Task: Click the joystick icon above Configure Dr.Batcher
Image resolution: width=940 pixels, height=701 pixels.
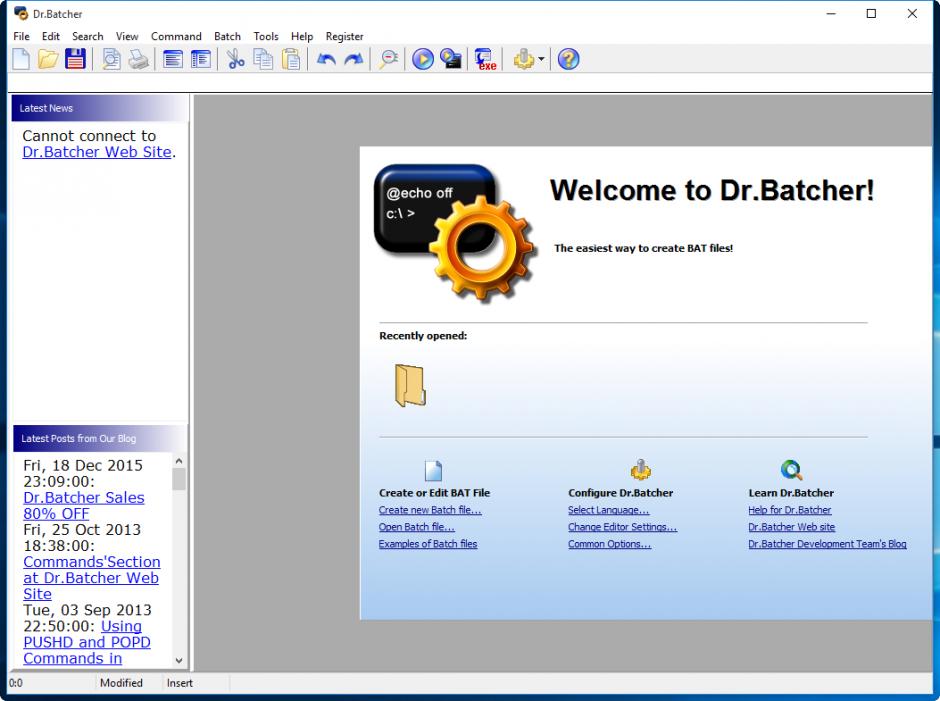Action: pos(640,470)
